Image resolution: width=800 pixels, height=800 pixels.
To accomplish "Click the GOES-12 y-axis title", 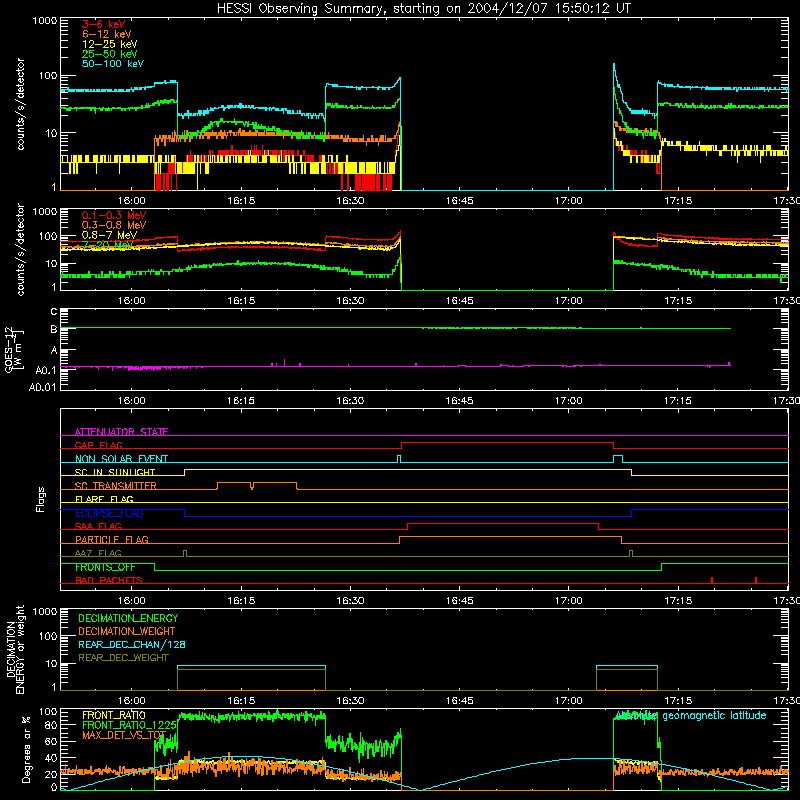I will (13, 350).
